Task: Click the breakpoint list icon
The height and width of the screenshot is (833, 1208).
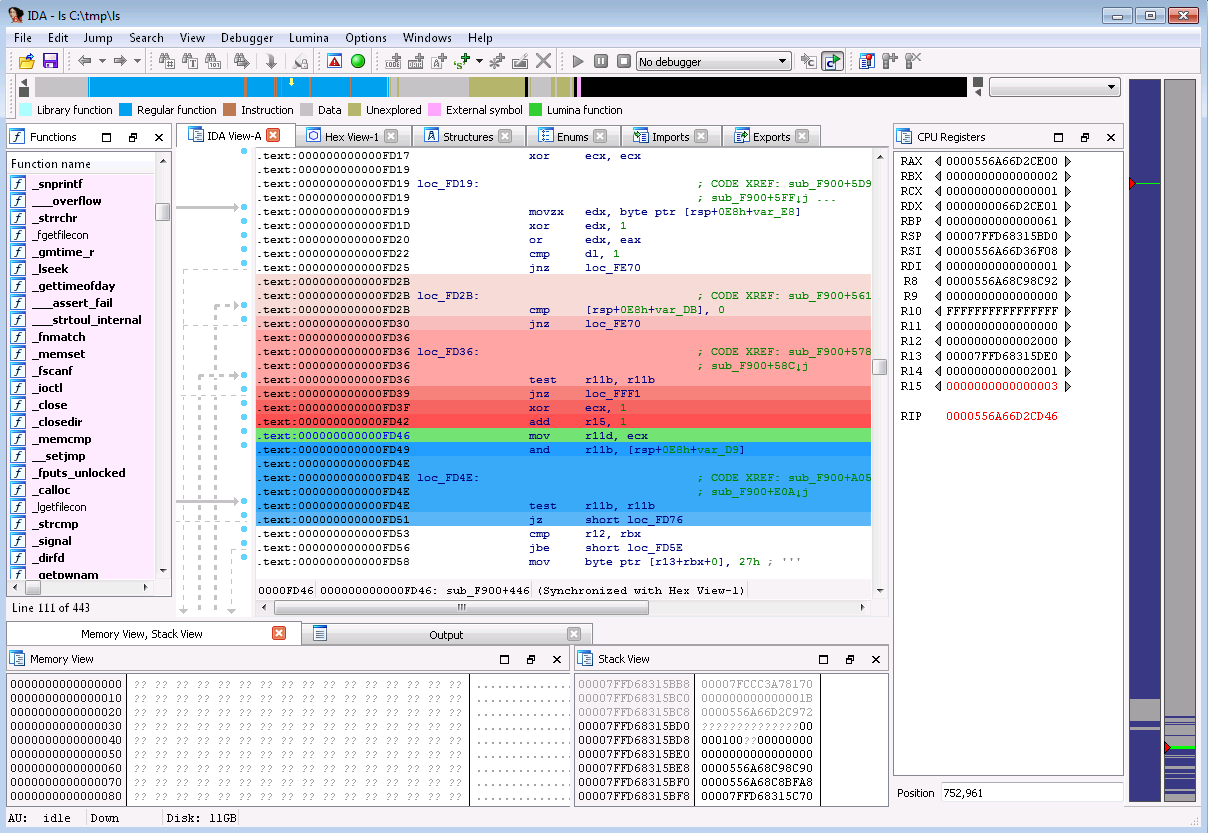Action: pos(866,61)
